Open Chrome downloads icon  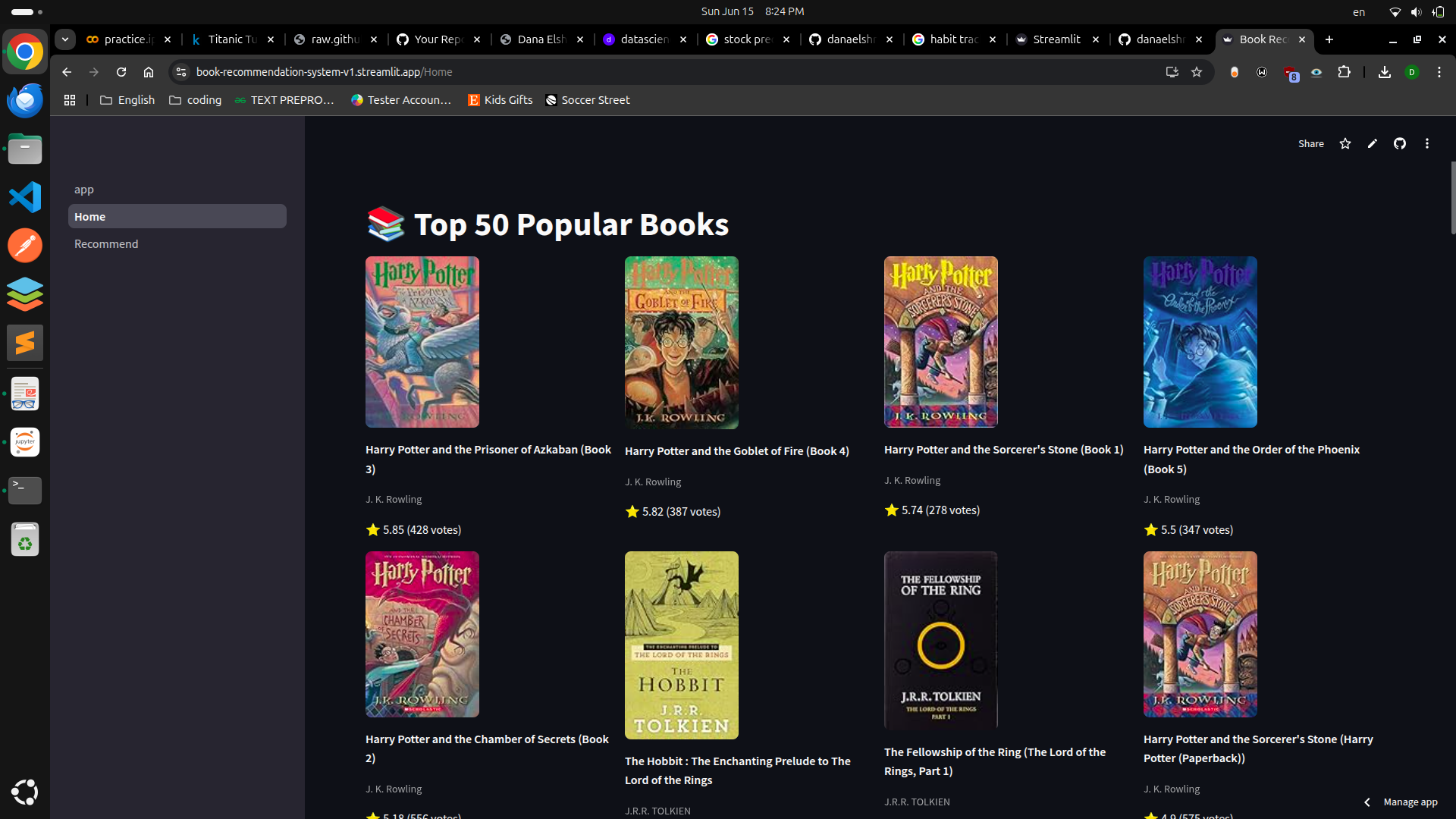pyautogui.click(x=1384, y=72)
